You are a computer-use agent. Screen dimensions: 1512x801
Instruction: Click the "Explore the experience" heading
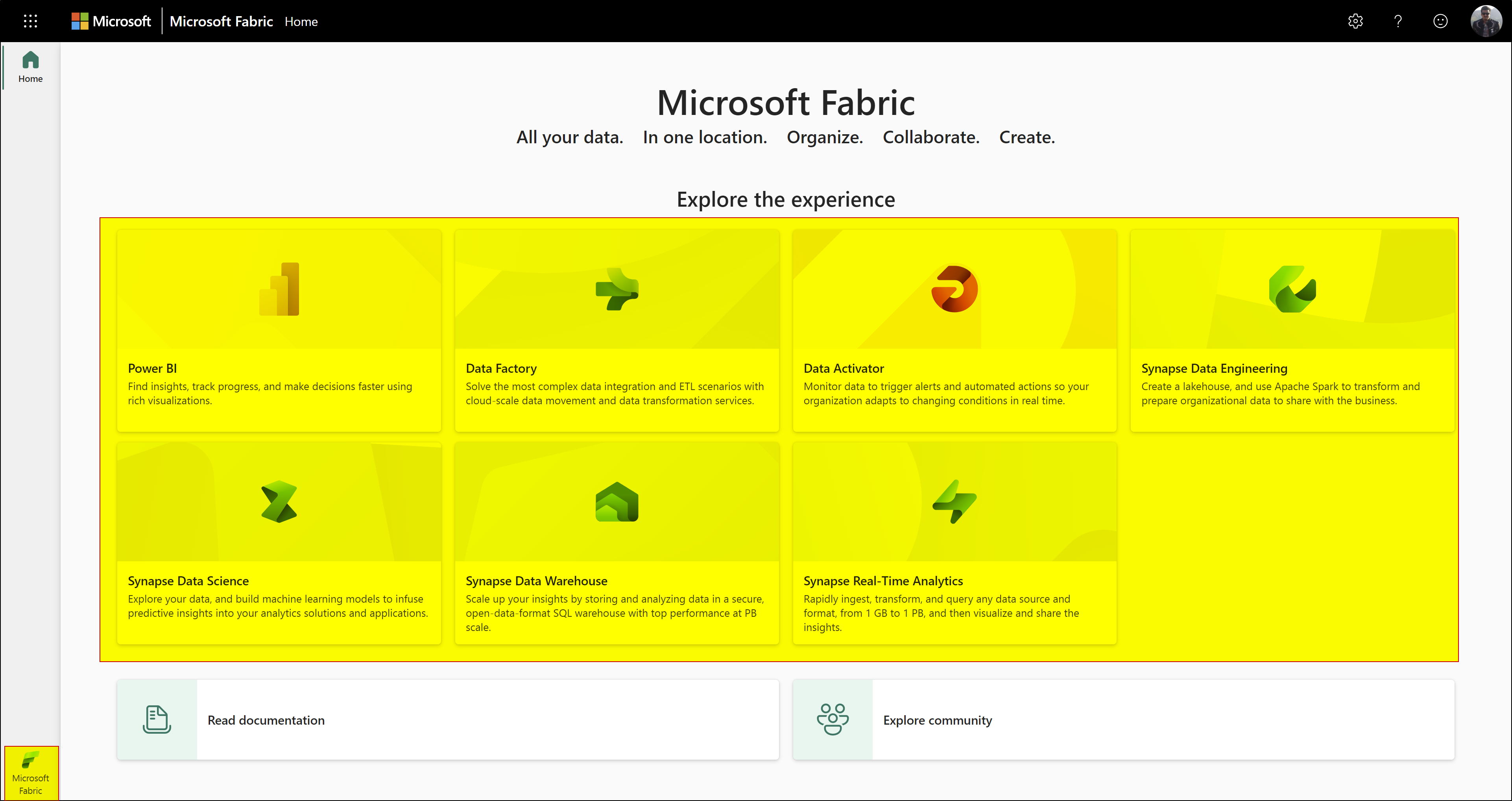point(786,200)
